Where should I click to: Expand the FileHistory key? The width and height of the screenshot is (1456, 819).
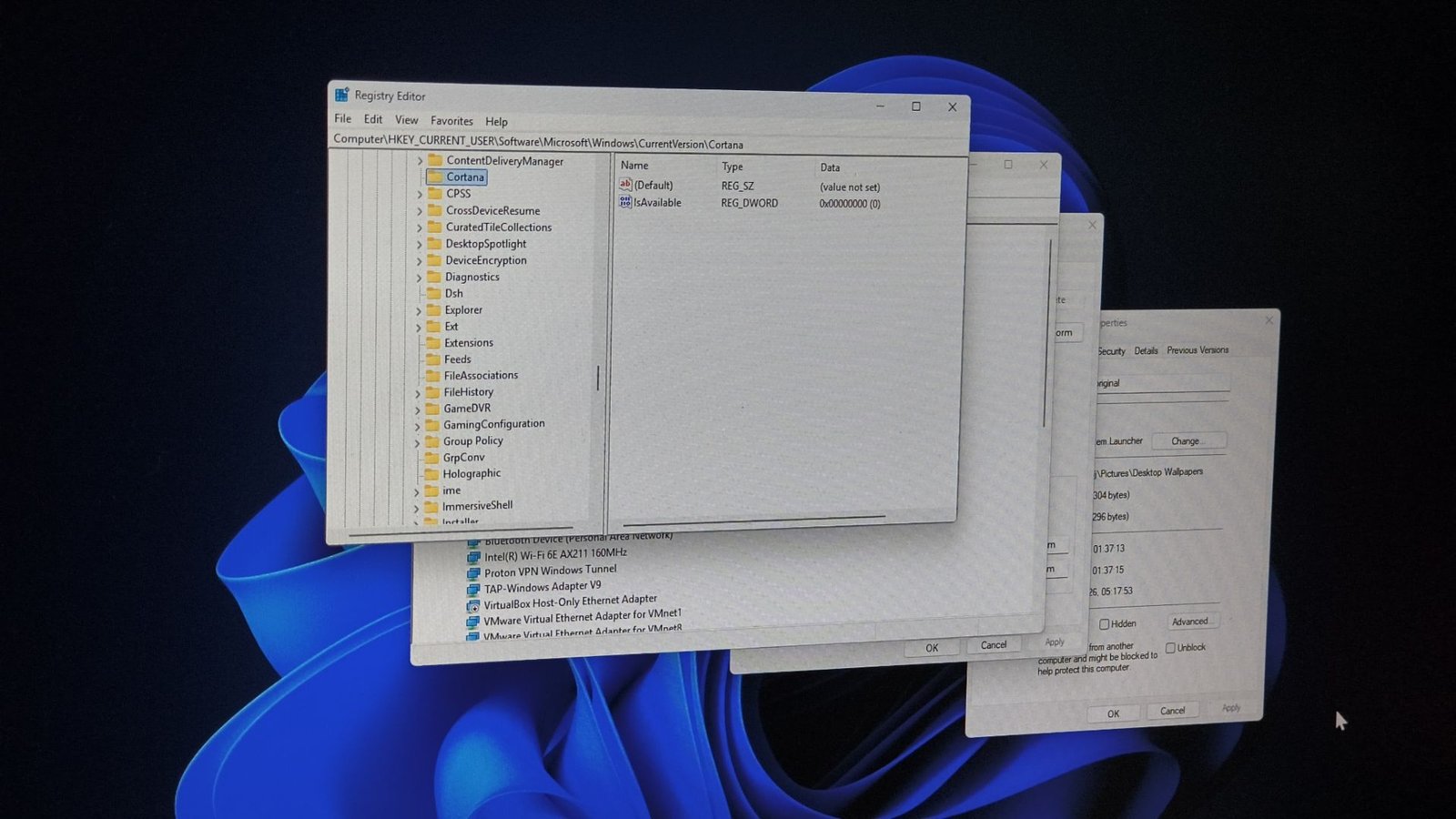pyautogui.click(x=418, y=392)
